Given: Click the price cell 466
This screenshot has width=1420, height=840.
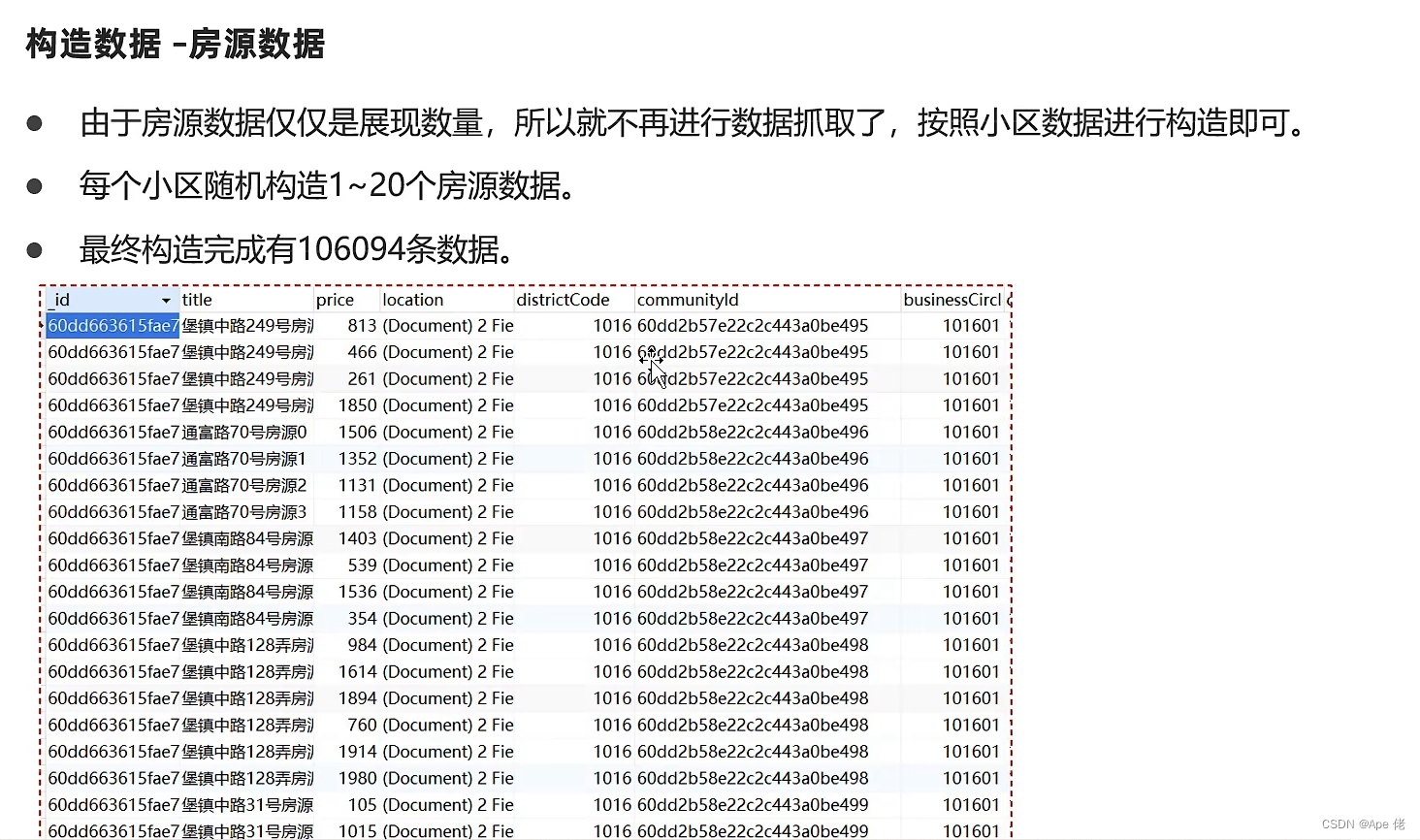Looking at the screenshot, I should pos(346,352).
